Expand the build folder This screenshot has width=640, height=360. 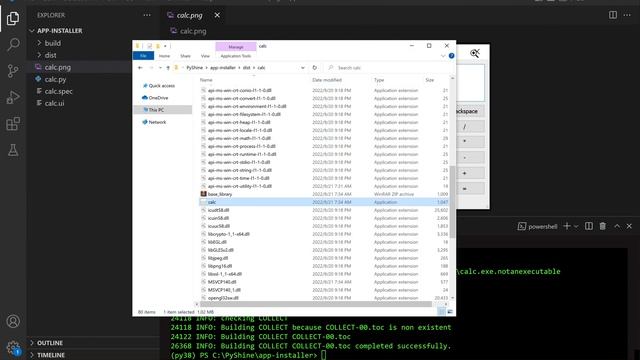coord(53,43)
